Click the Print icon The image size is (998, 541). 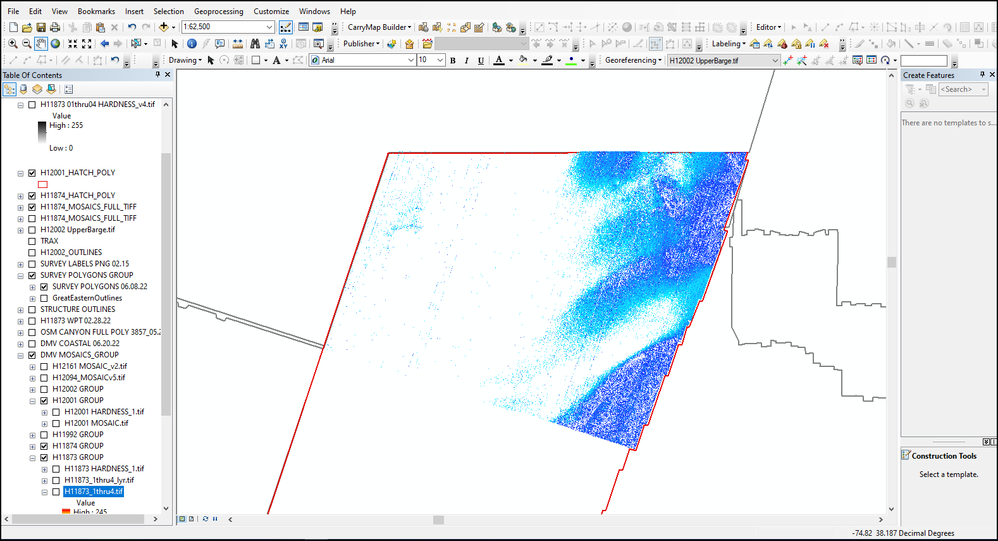tap(55, 27)
